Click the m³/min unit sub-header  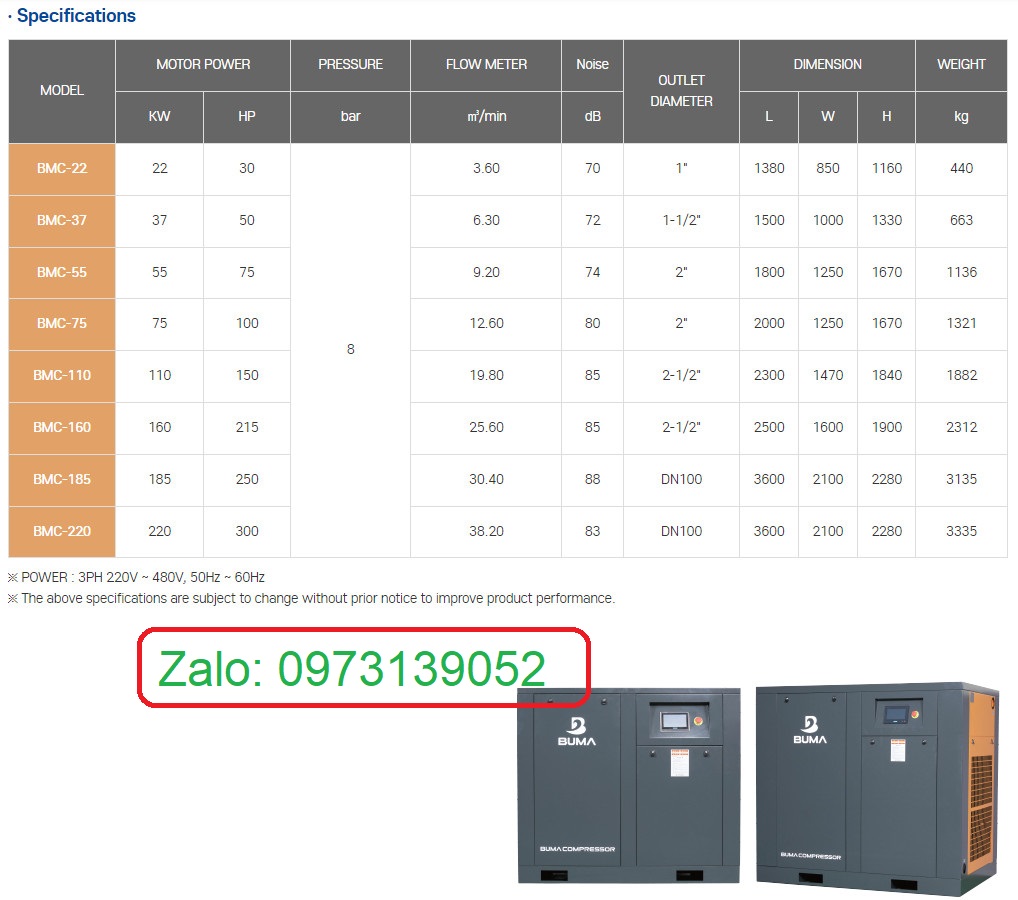pyautogui.click(x=486, y=116)
